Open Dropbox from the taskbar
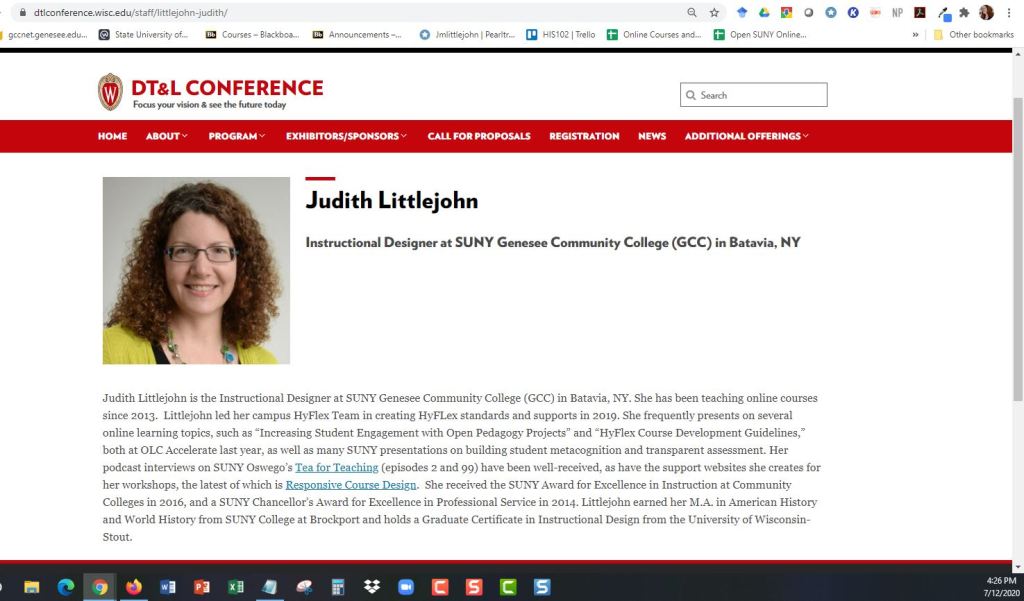Screen dimensions: 1024x601 [372, 587]
